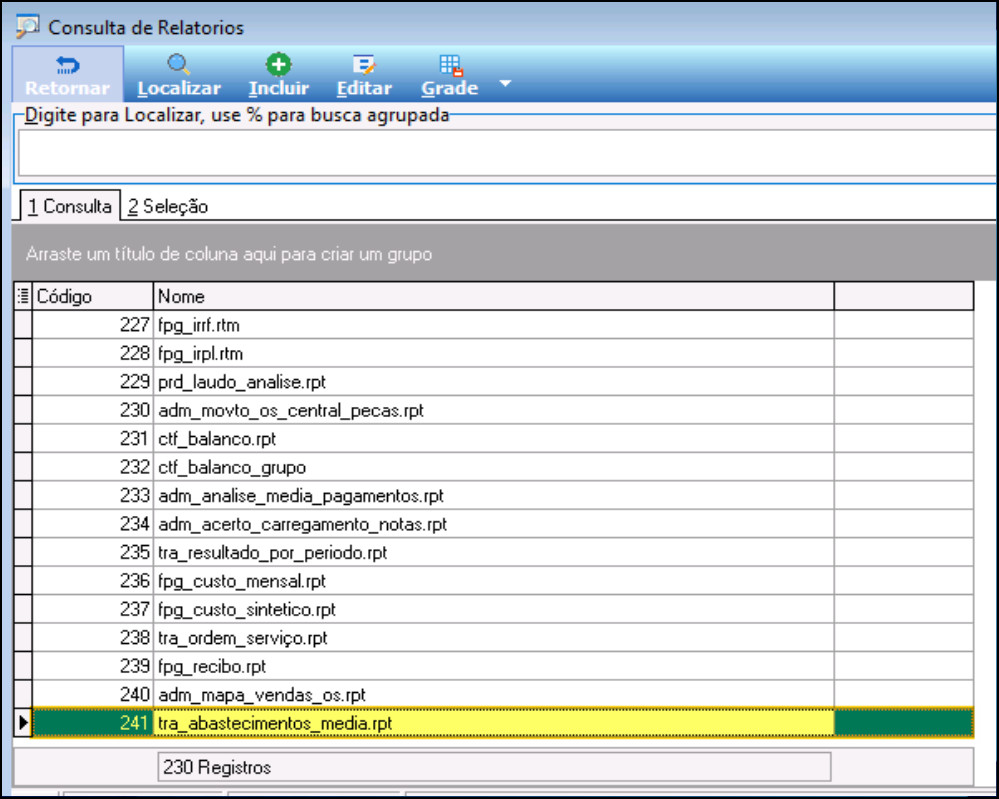
Task: Select row adm_mapa_vendas_os.rpt
Action: point(494,695)
